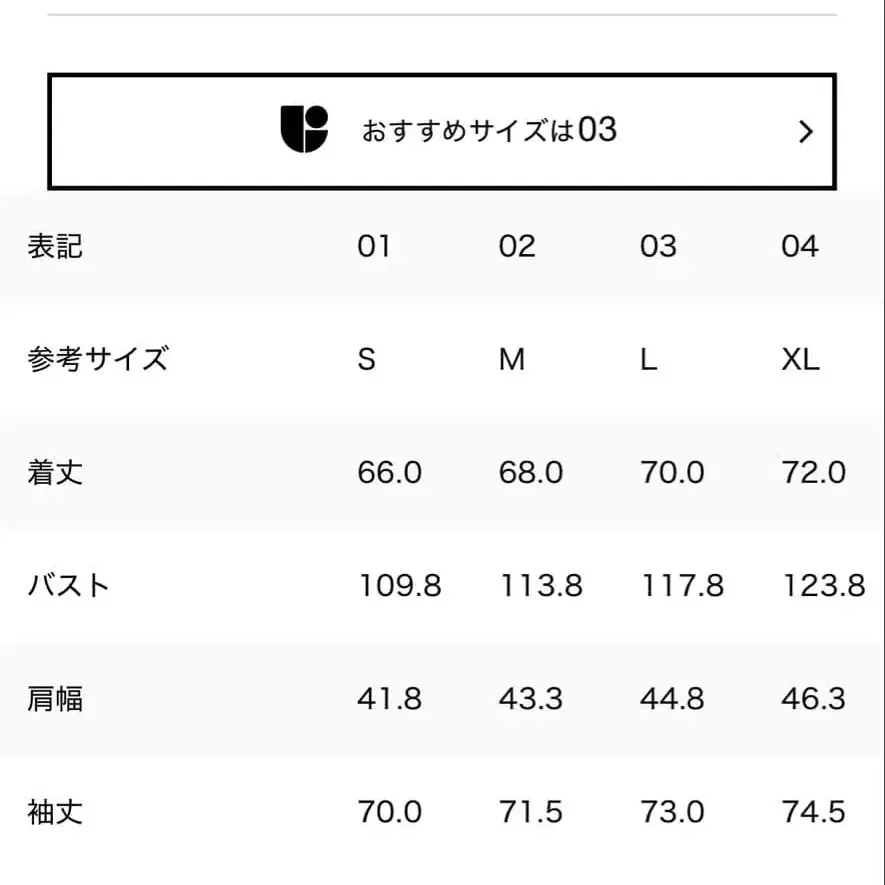Select the recommended size 03 column header
The width and height of the screenshot is (885, 885).
(x=658, y=246)
